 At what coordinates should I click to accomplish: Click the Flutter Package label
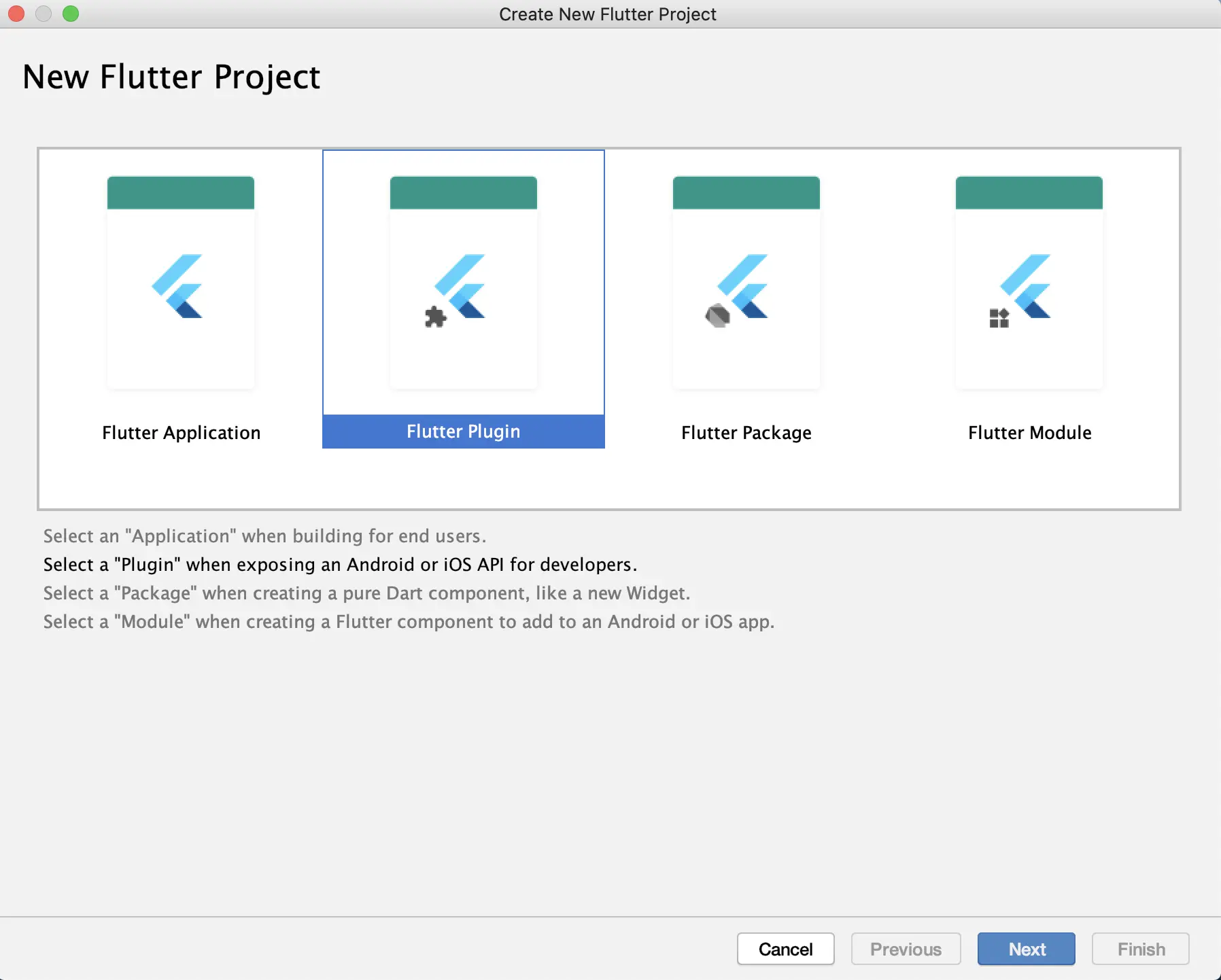pyautogui.click(x=746, y=433)
